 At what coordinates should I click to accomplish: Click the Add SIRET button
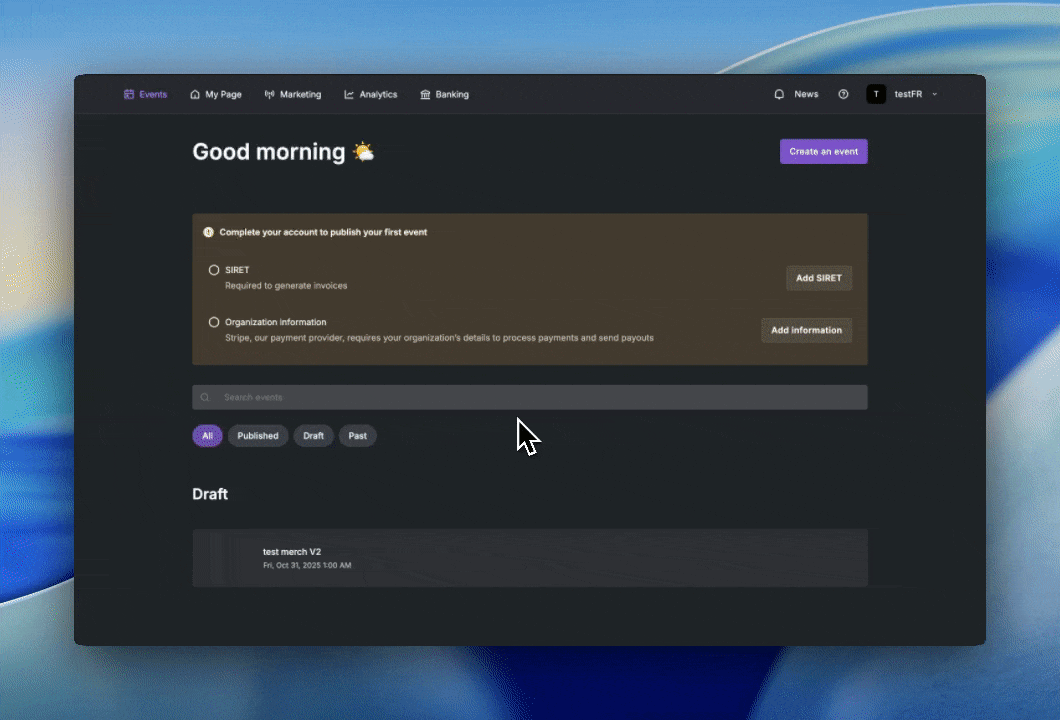819,278
